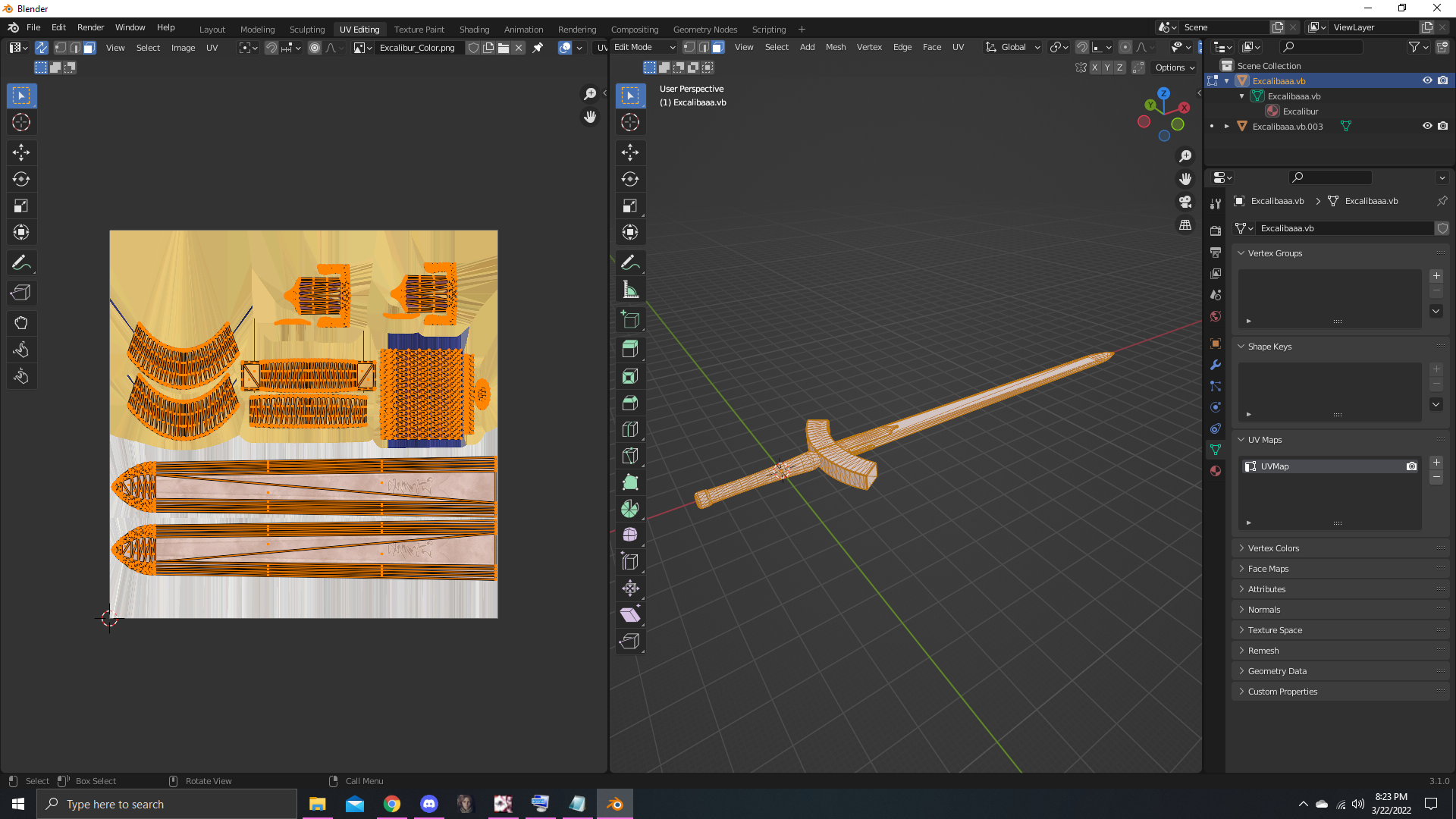Toggle X axis mirror in viewport

[x=1095, y=67]
